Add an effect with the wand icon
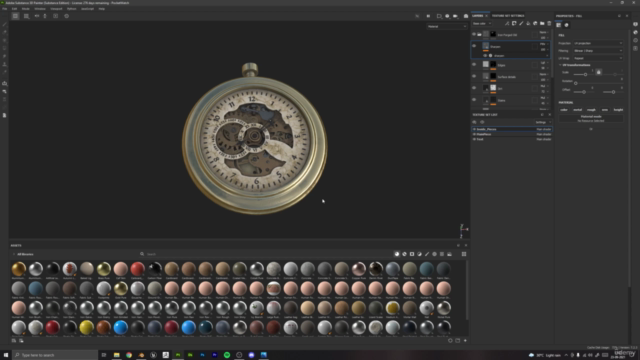The image size is (640, 360). tap(507, 23)
